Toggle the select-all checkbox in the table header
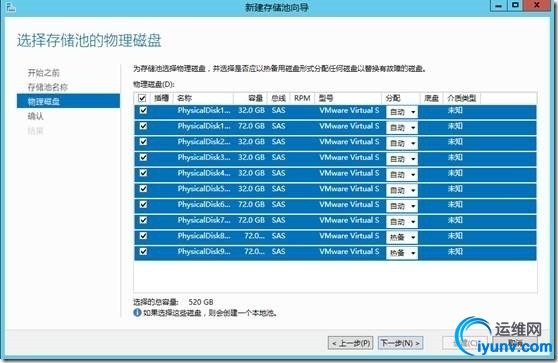This screenshot has width=558, height=363. coord(142,98)
